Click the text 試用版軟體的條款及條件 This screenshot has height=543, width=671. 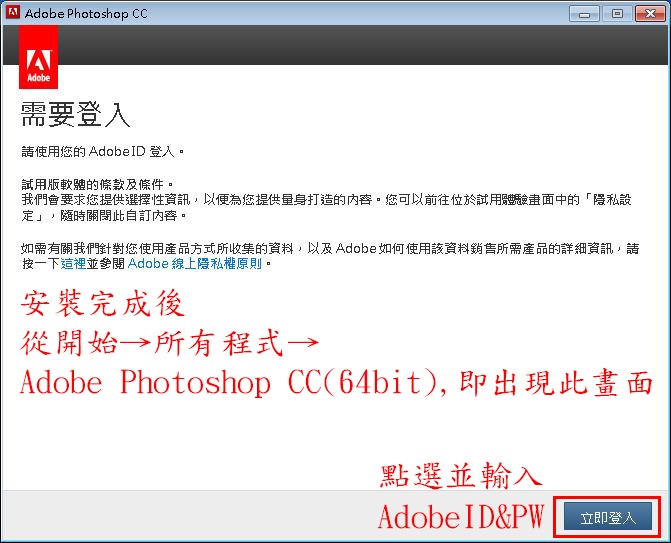(96, 184)
